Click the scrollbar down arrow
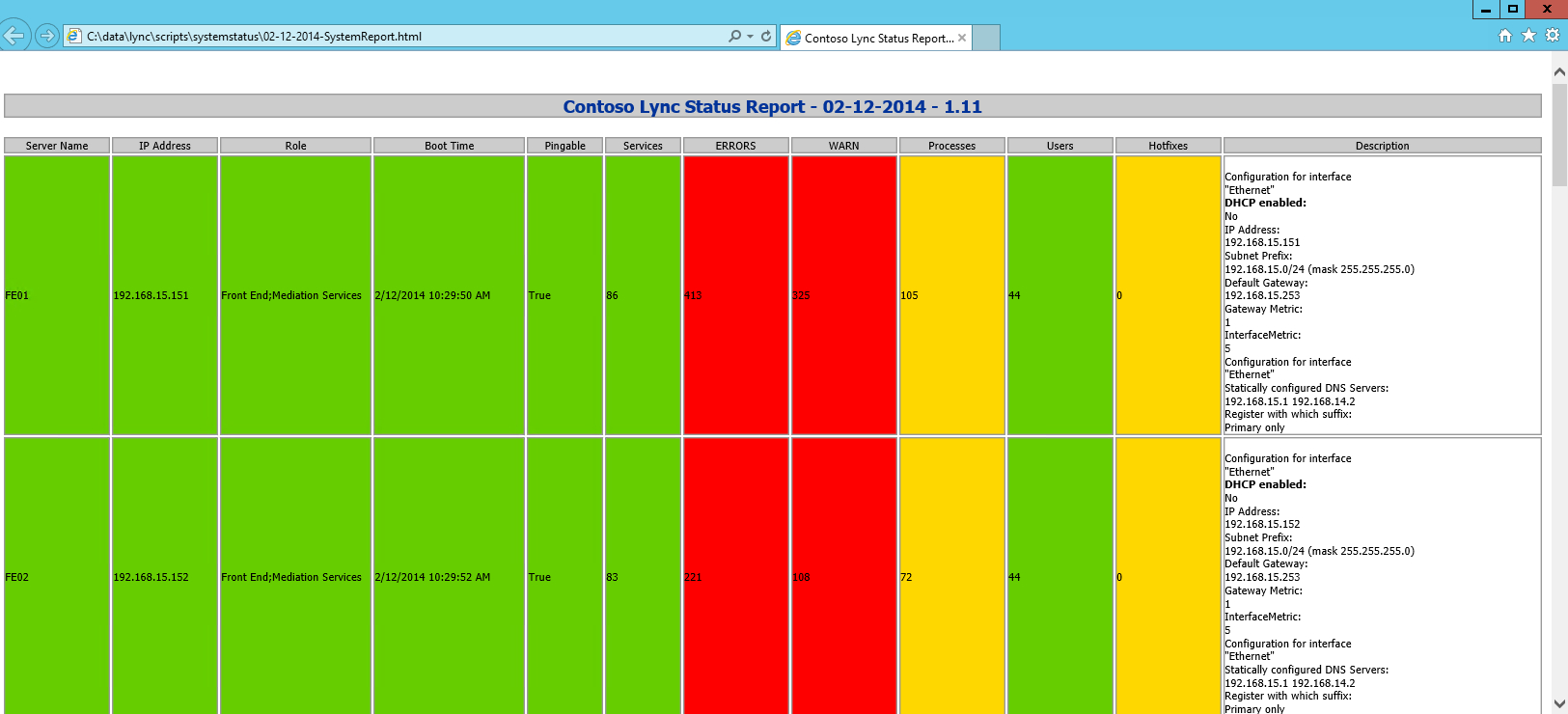The image size is (1568, 714). click(x=1559, y=704)
